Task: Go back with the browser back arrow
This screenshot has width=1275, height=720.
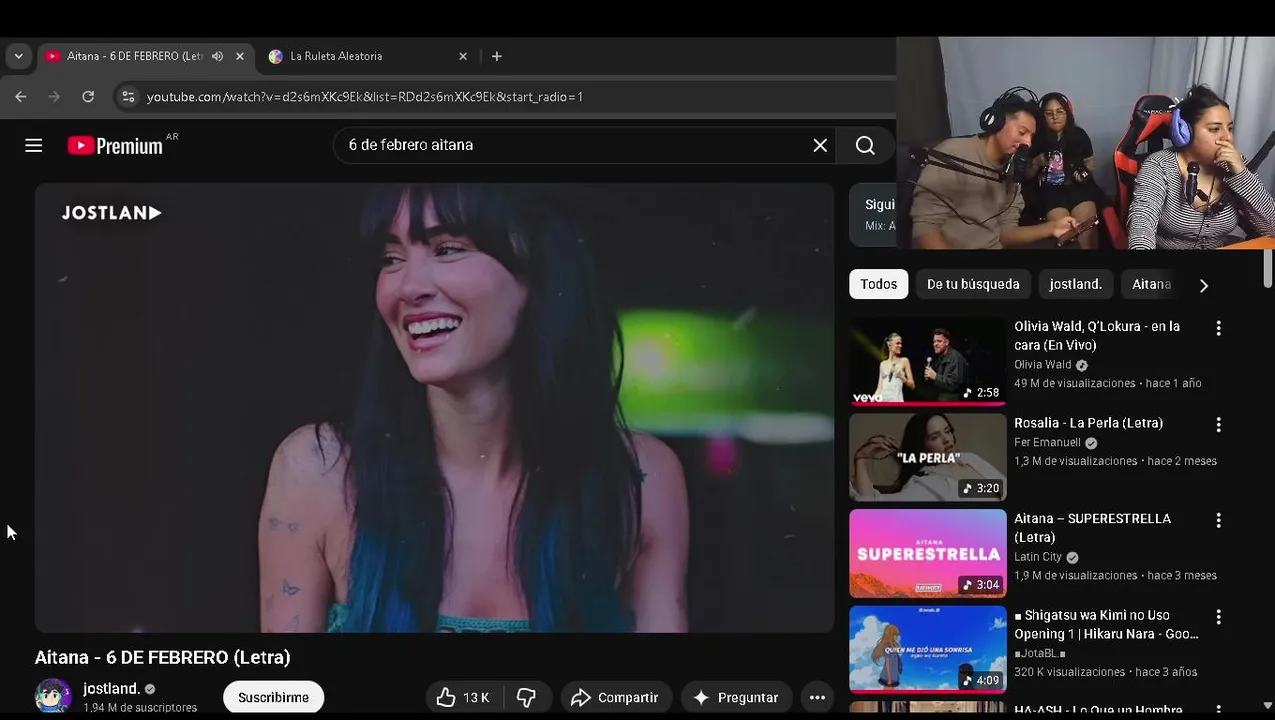Action: [x=21, y=97]
